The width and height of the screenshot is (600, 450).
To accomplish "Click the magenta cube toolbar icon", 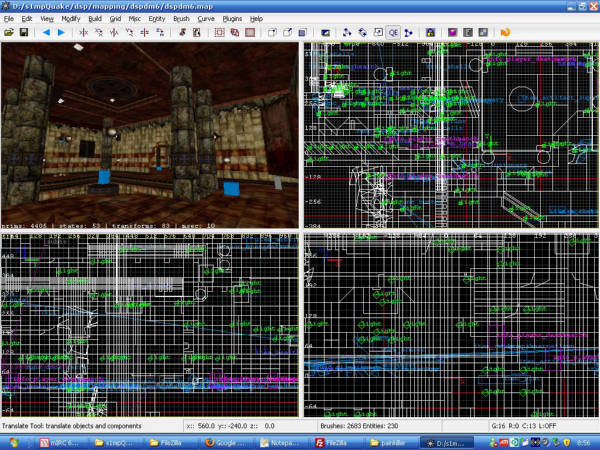I will 453,33.
